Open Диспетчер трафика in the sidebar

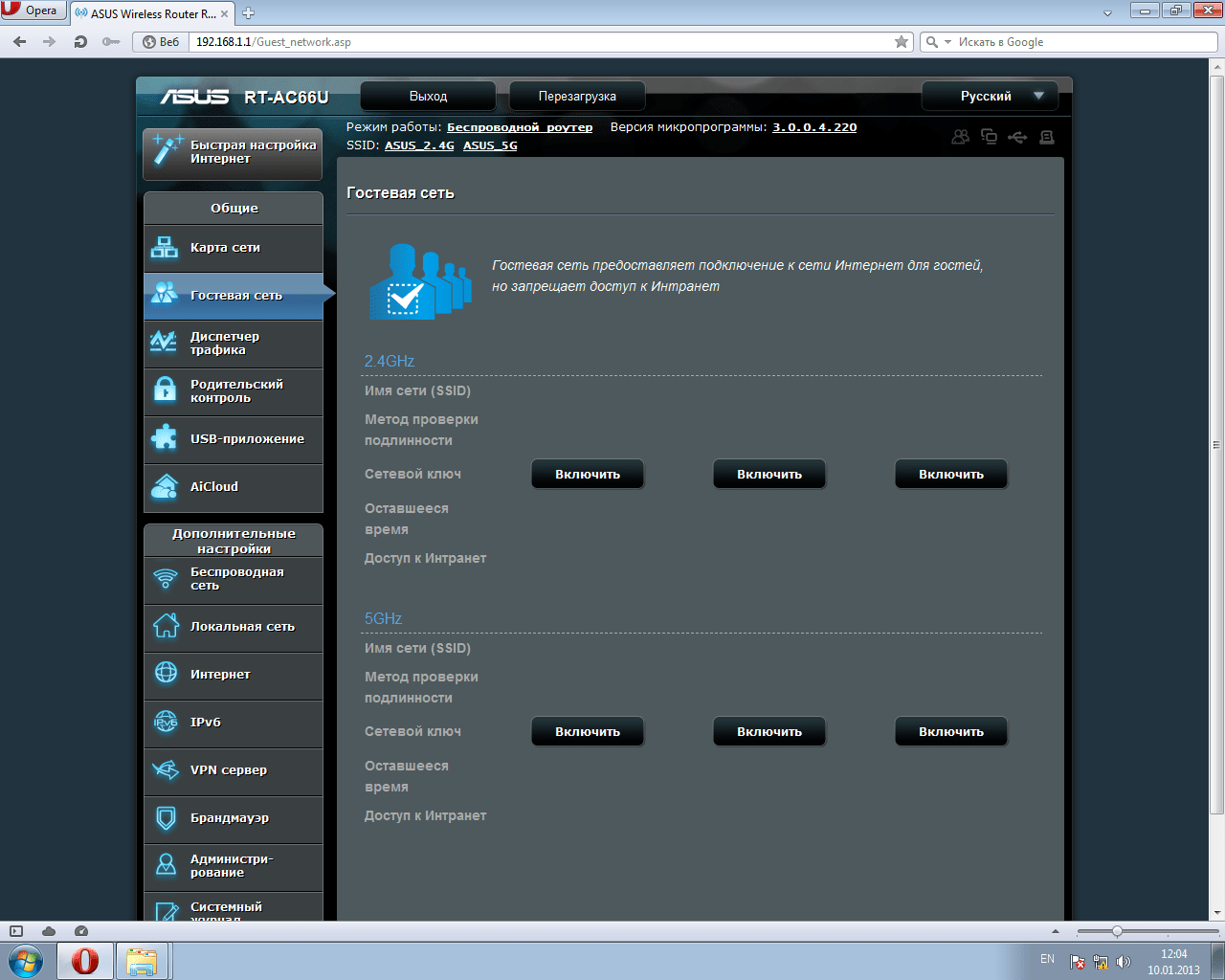[x=234, y=344]
